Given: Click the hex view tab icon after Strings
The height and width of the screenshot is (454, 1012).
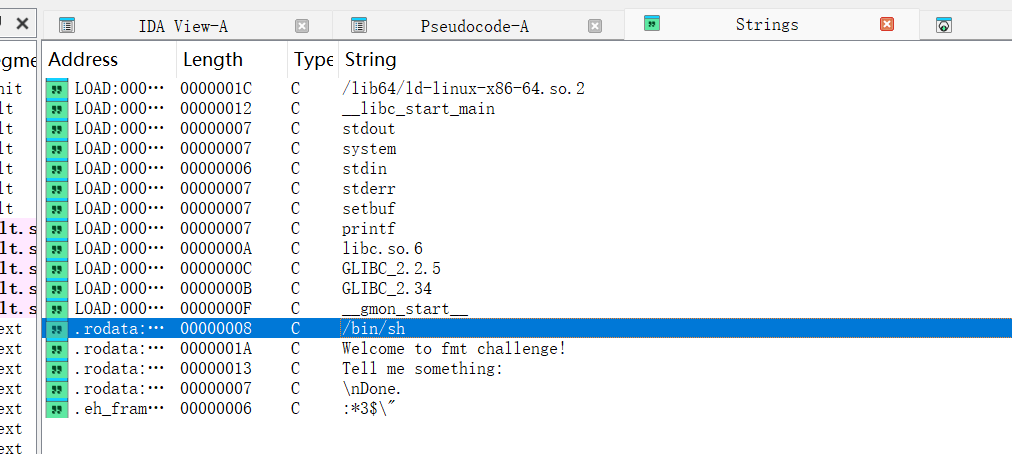Looking at the screenshot, I should pos(944,26).
